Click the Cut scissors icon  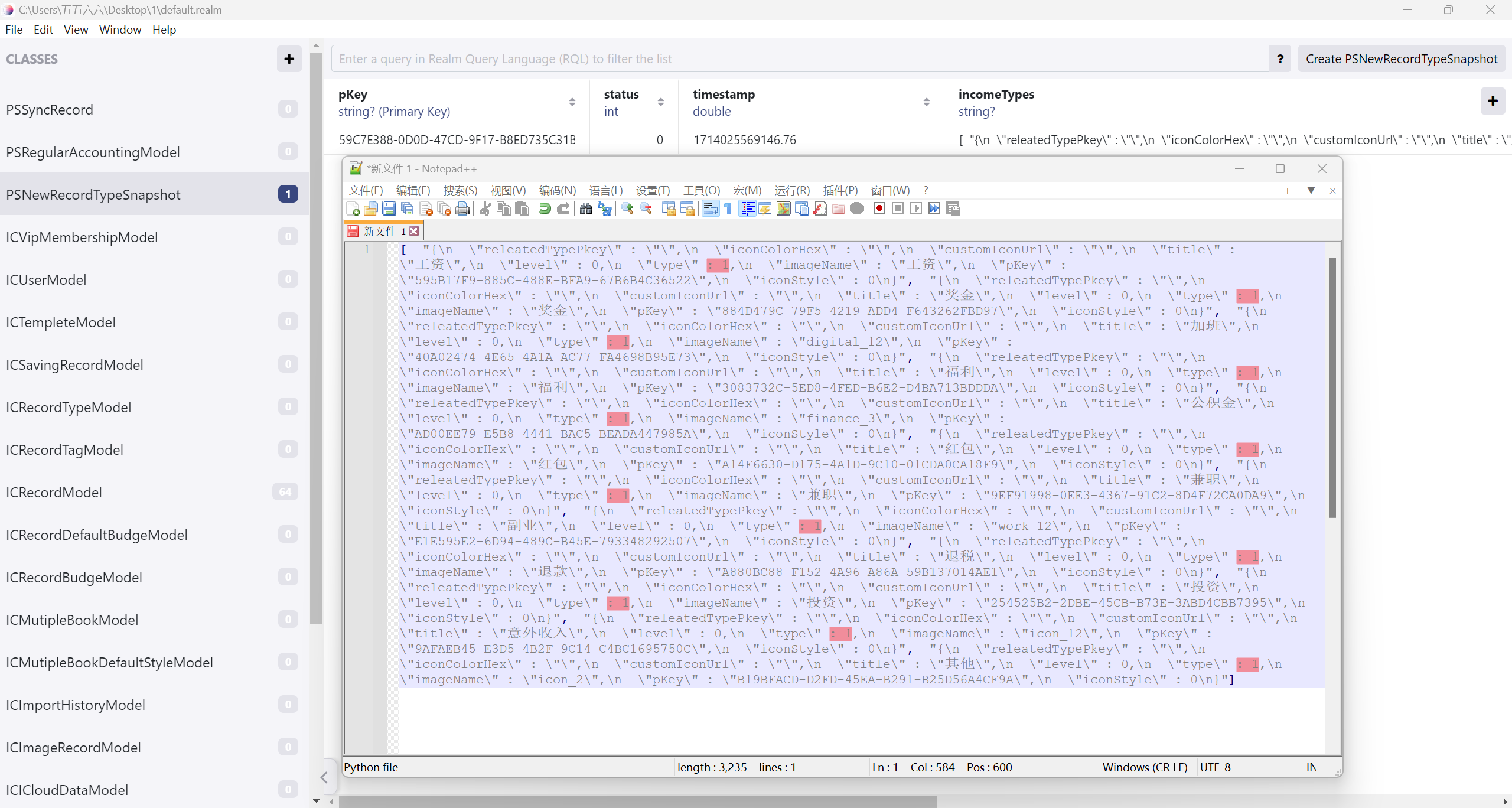tap(485, 208)
